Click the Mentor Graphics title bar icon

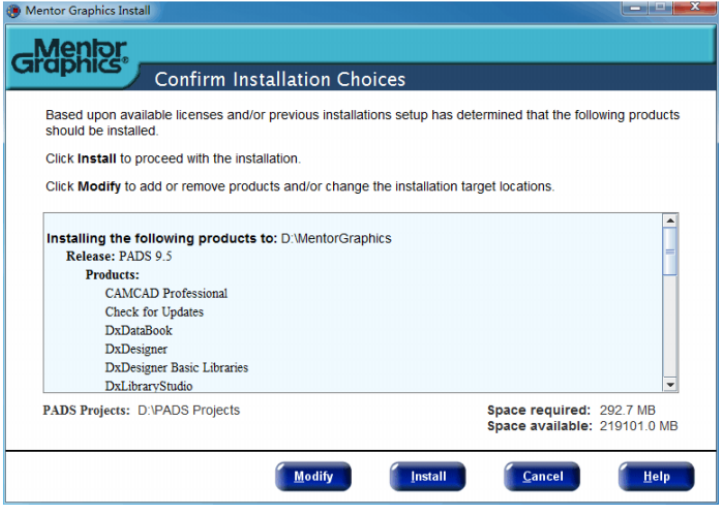click(x=14, y=11)
